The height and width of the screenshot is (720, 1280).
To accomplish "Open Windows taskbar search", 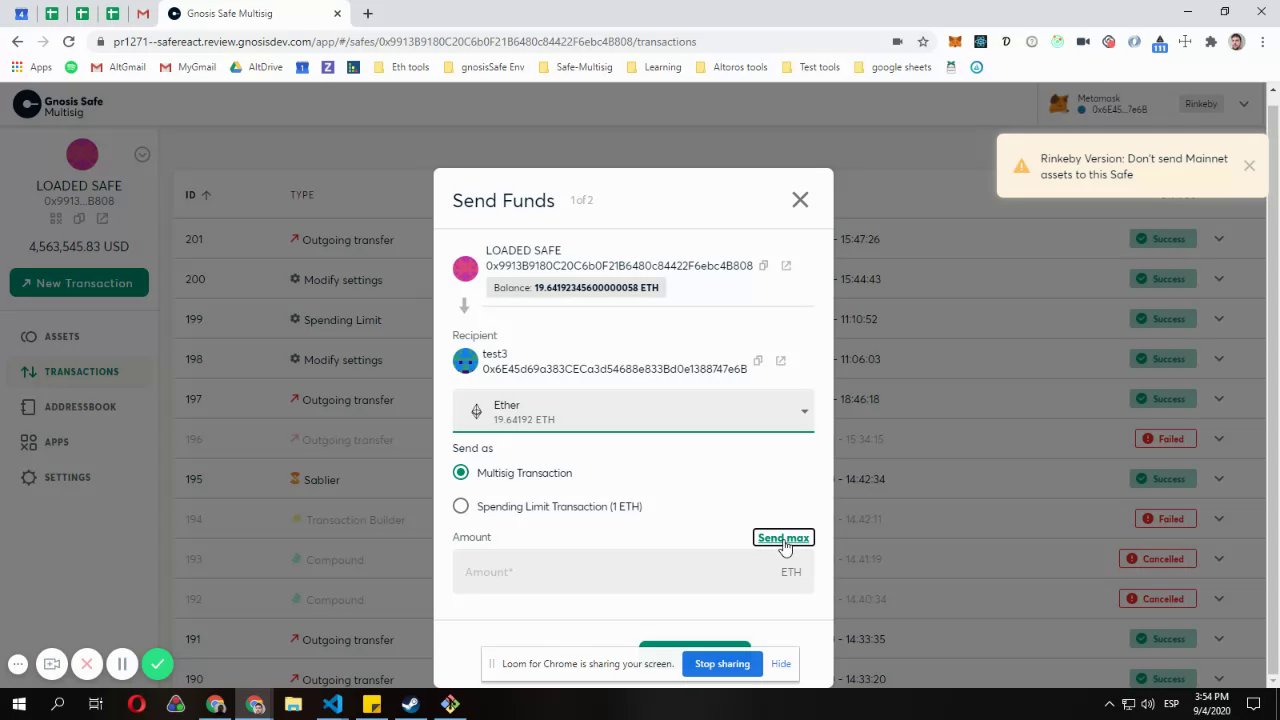I will 58,704.
